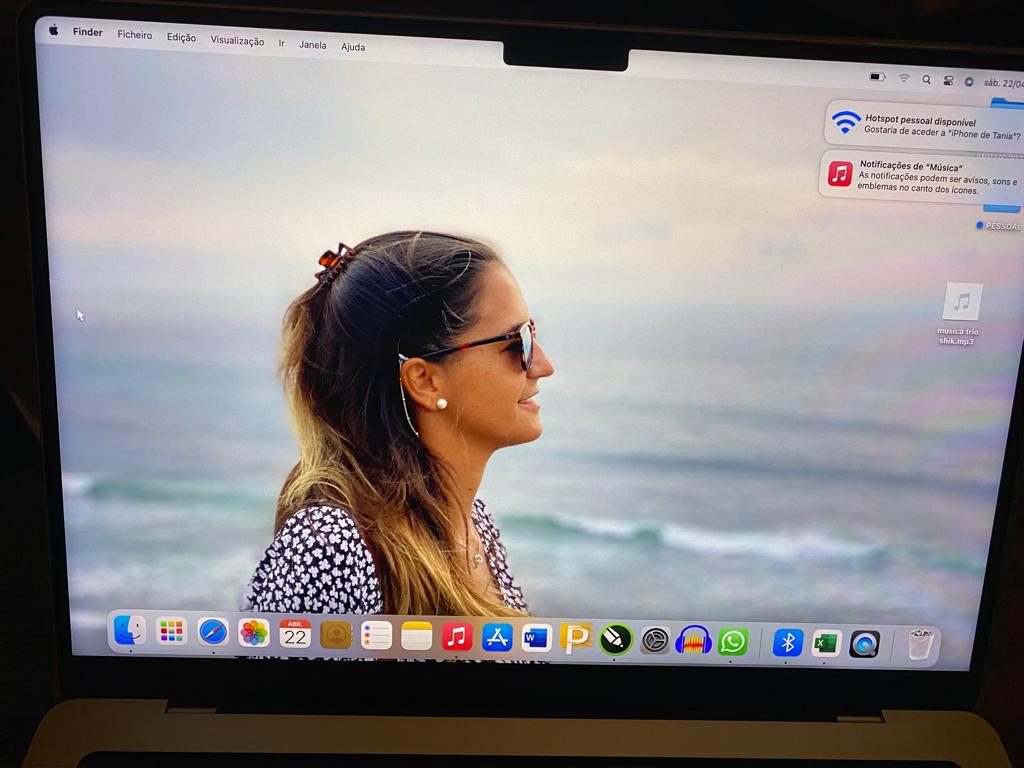Open the Apple menu

pyautogui.click(x=54, y=29)
